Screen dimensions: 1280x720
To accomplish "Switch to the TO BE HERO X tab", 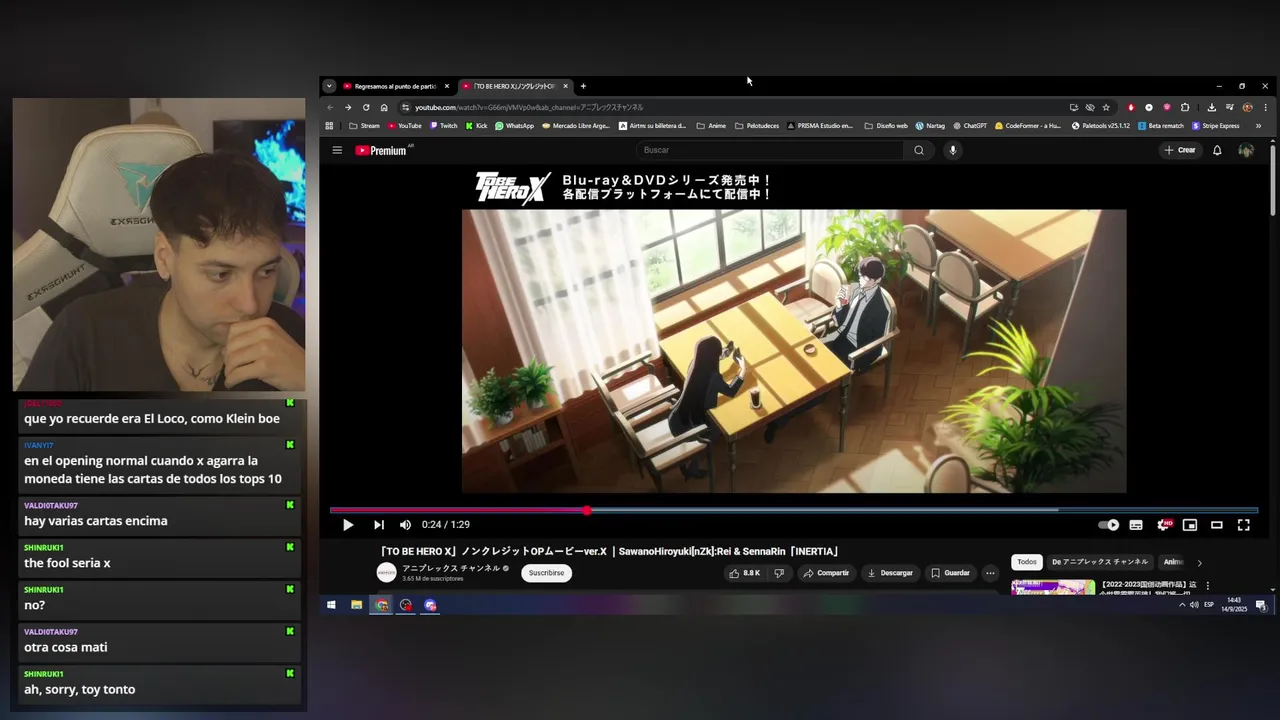I will coord(514,86).
